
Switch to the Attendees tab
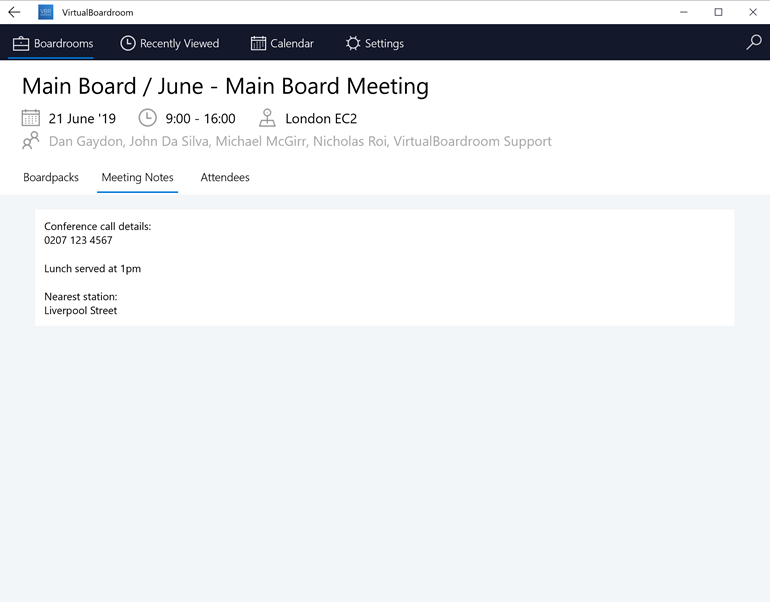click(225, 177)
